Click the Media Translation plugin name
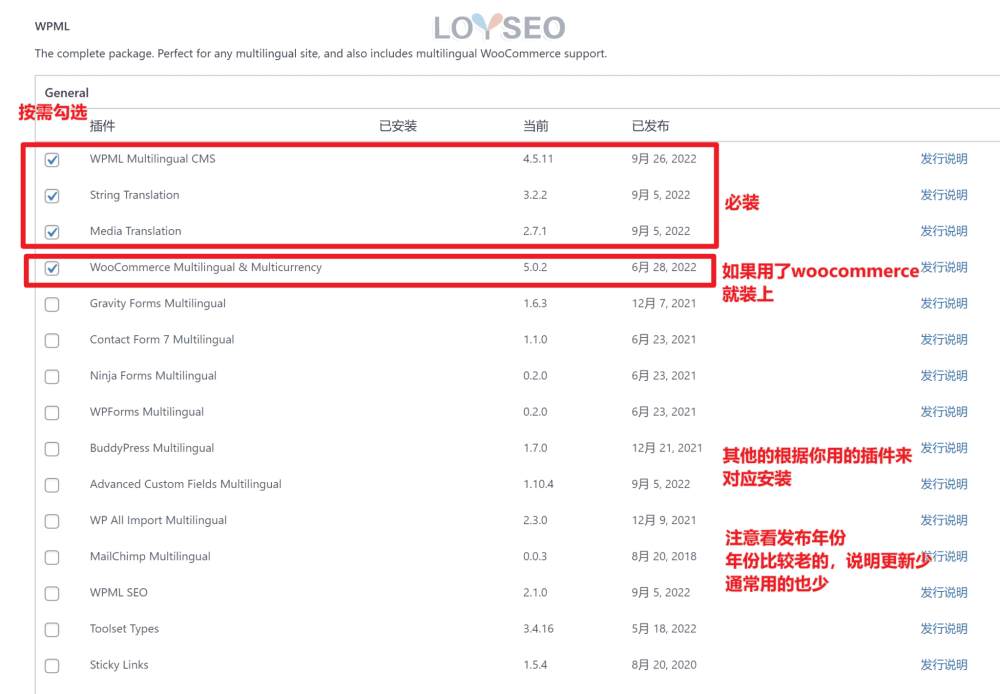1000x694 pixels. coord(135,231)
